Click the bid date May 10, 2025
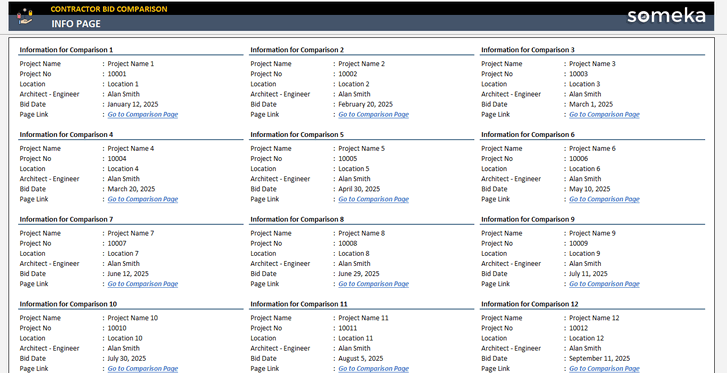 (x=590, y=189)
